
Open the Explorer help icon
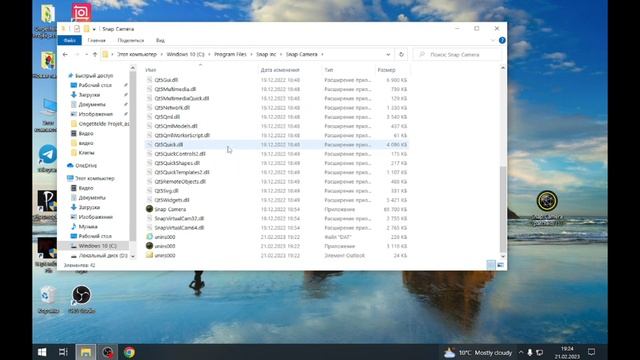tap(502, 40)
